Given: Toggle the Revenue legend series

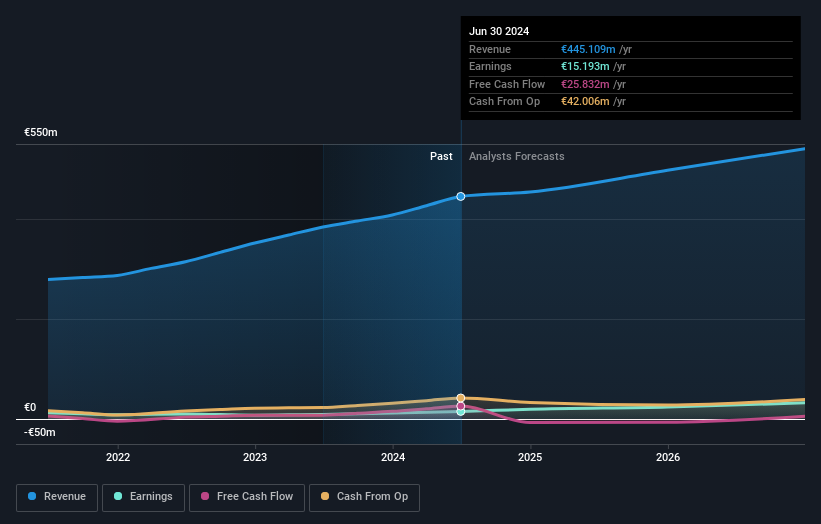Looking at the screenshot, I should (57, 497).
